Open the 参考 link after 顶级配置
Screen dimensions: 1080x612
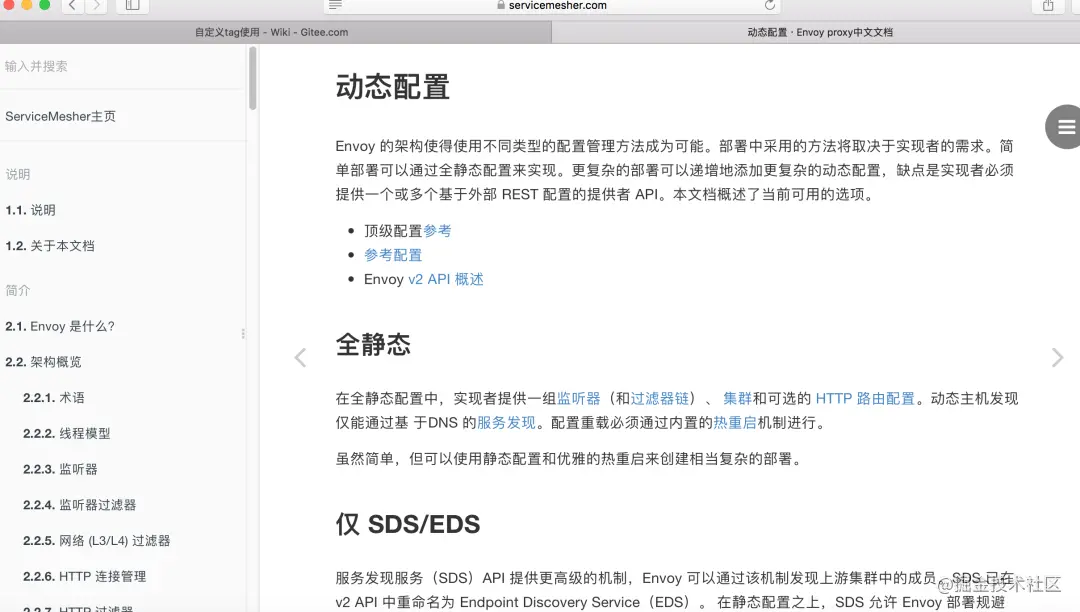coord(437,231)
